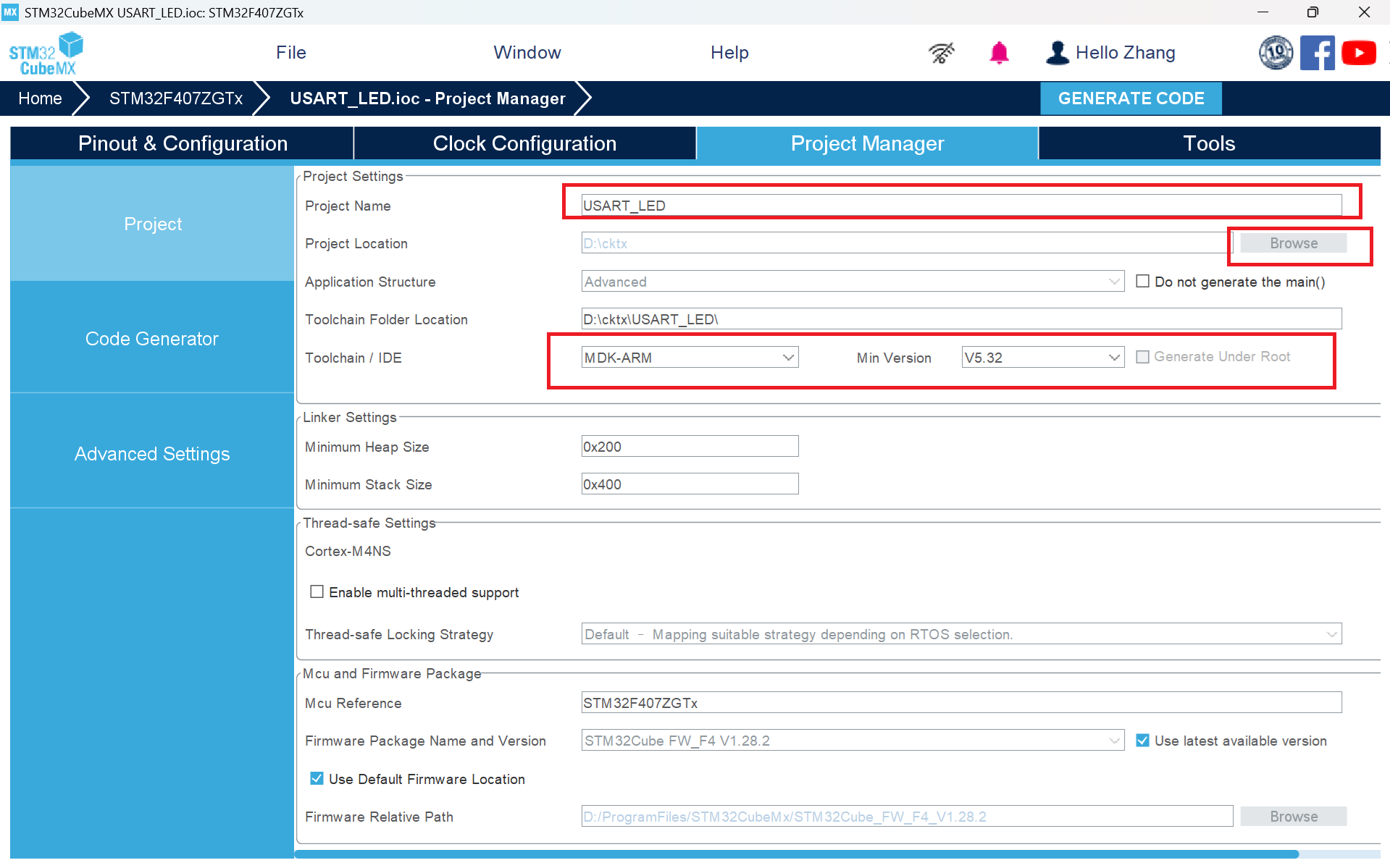Click the Mcu Reference field
The image size is (1390, 868).
coord(961,703)
